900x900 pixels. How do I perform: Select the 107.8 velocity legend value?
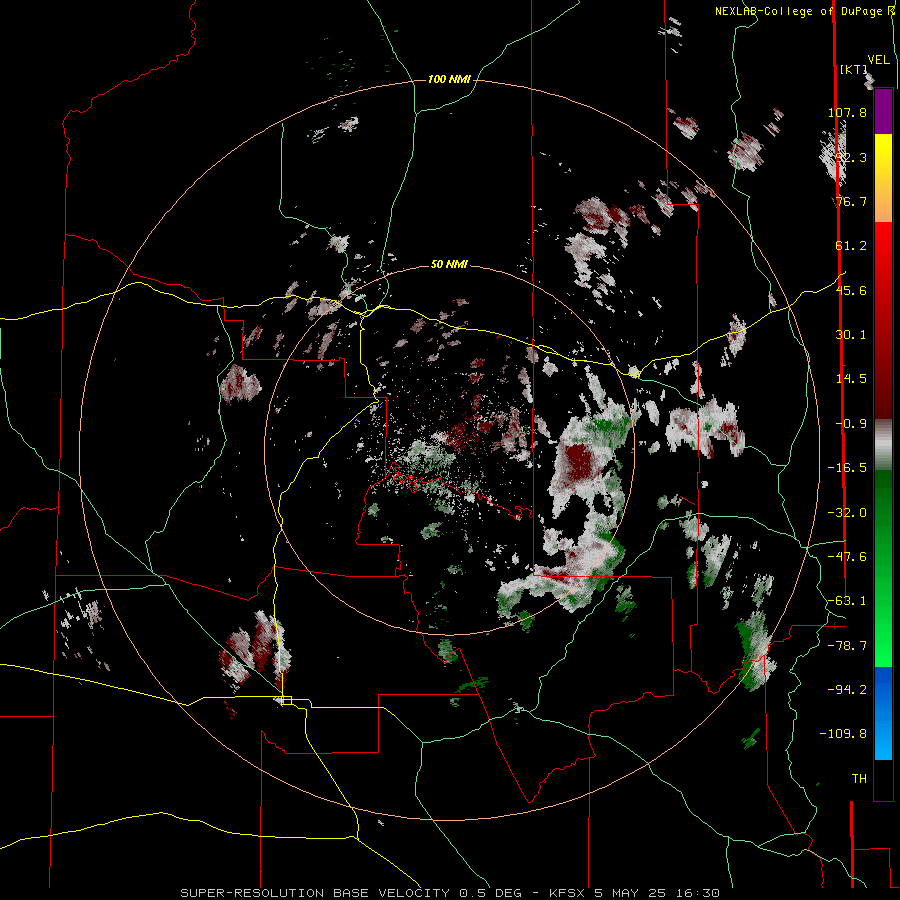[x=847, y=112]
